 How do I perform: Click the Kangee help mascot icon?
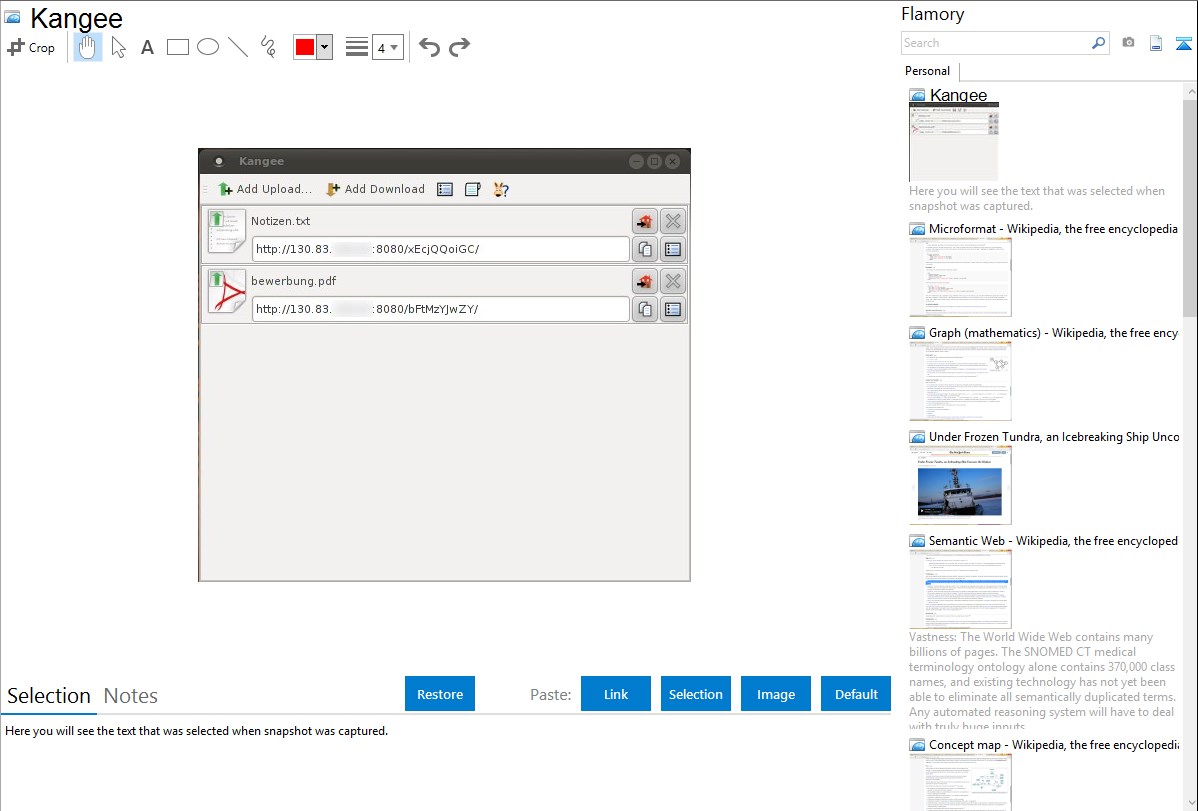pos(501,189)
